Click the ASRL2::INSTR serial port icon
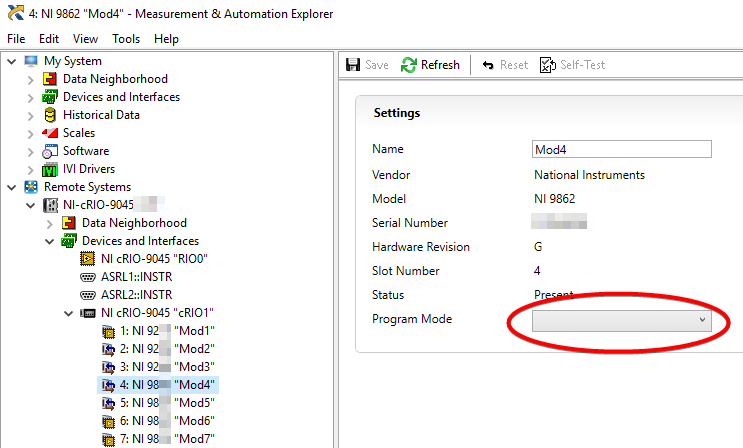Screen dimensions: 743x448 (88, 295)
